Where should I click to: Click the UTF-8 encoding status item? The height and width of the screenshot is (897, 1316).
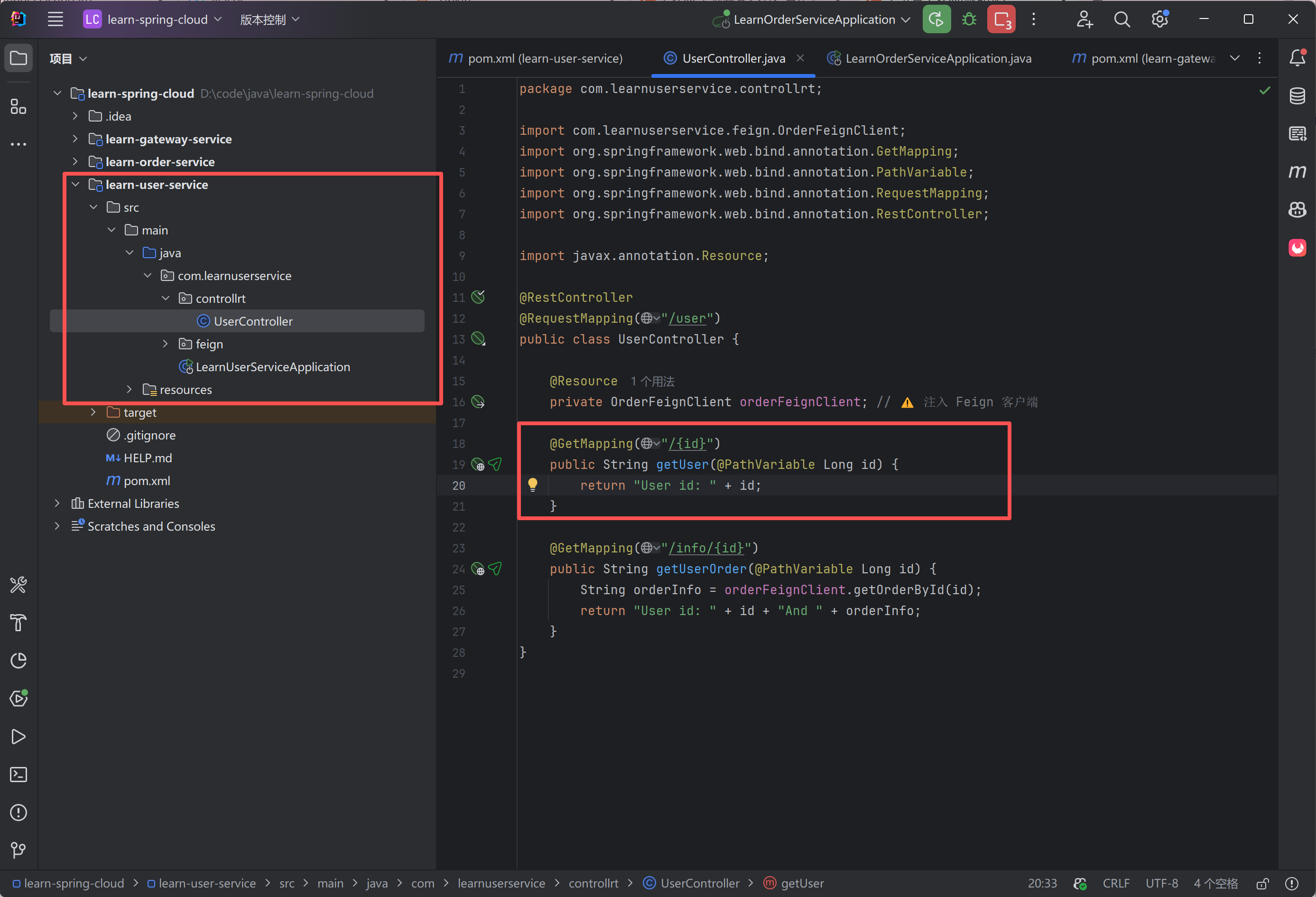1161,883
